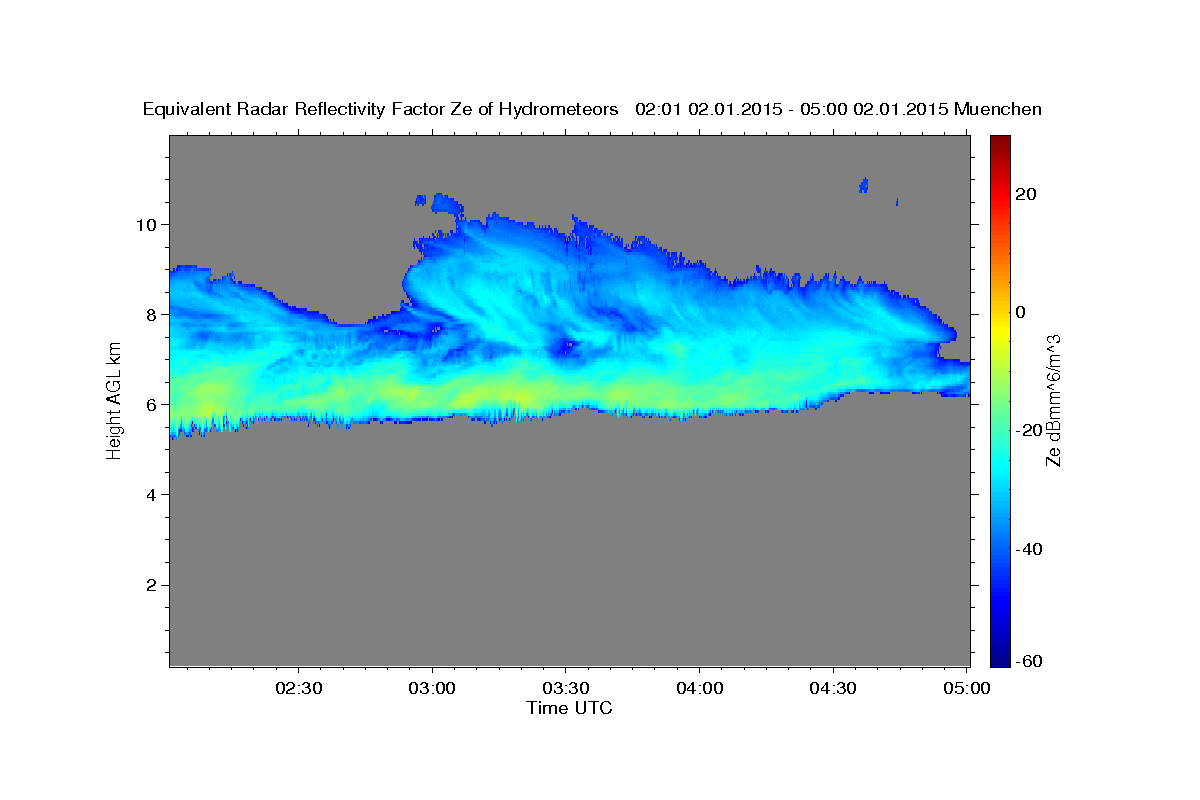Click the 05:00 time tick label
This screenshot has height=800, width=1200.
coord(966,688)
